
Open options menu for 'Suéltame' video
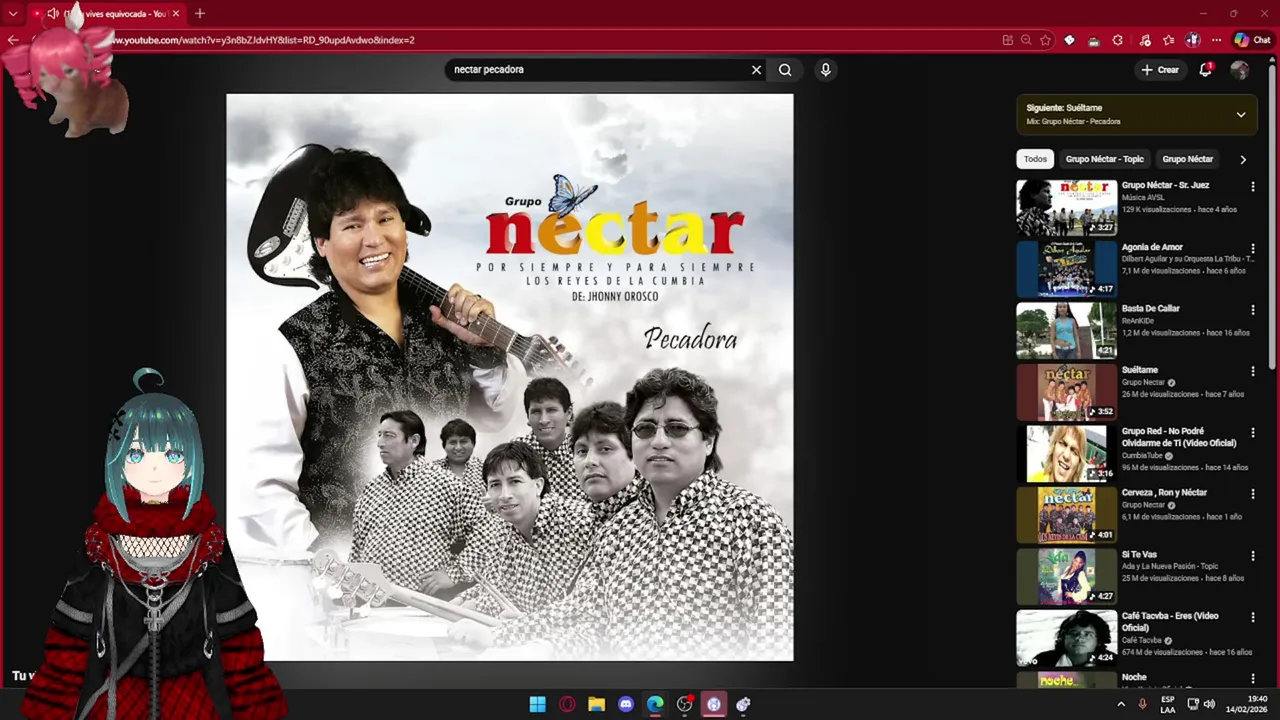point(1253,371)
